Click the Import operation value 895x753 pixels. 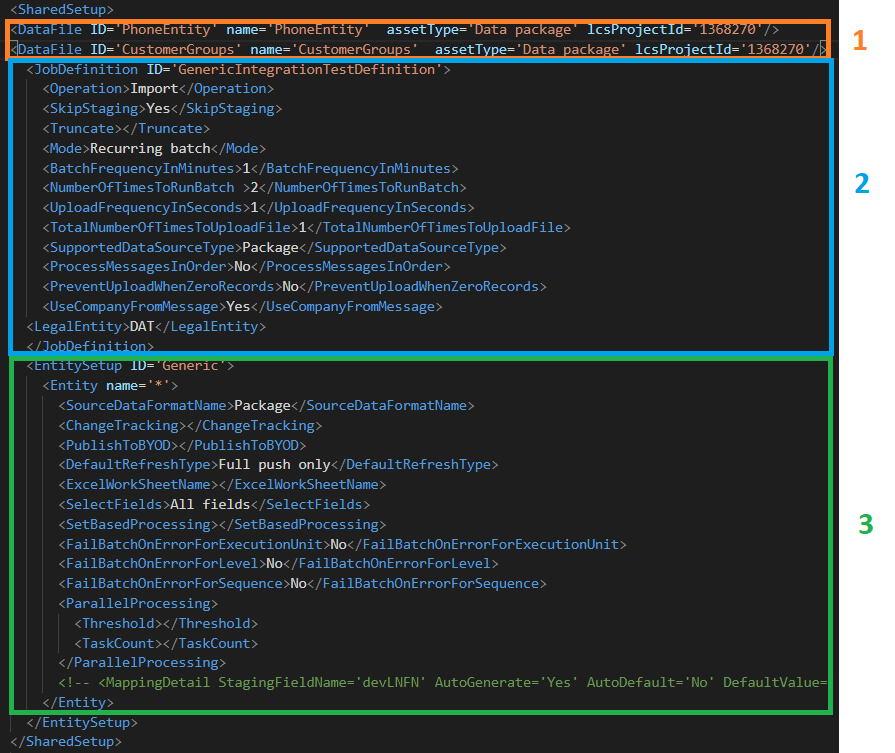coord(155,88)
